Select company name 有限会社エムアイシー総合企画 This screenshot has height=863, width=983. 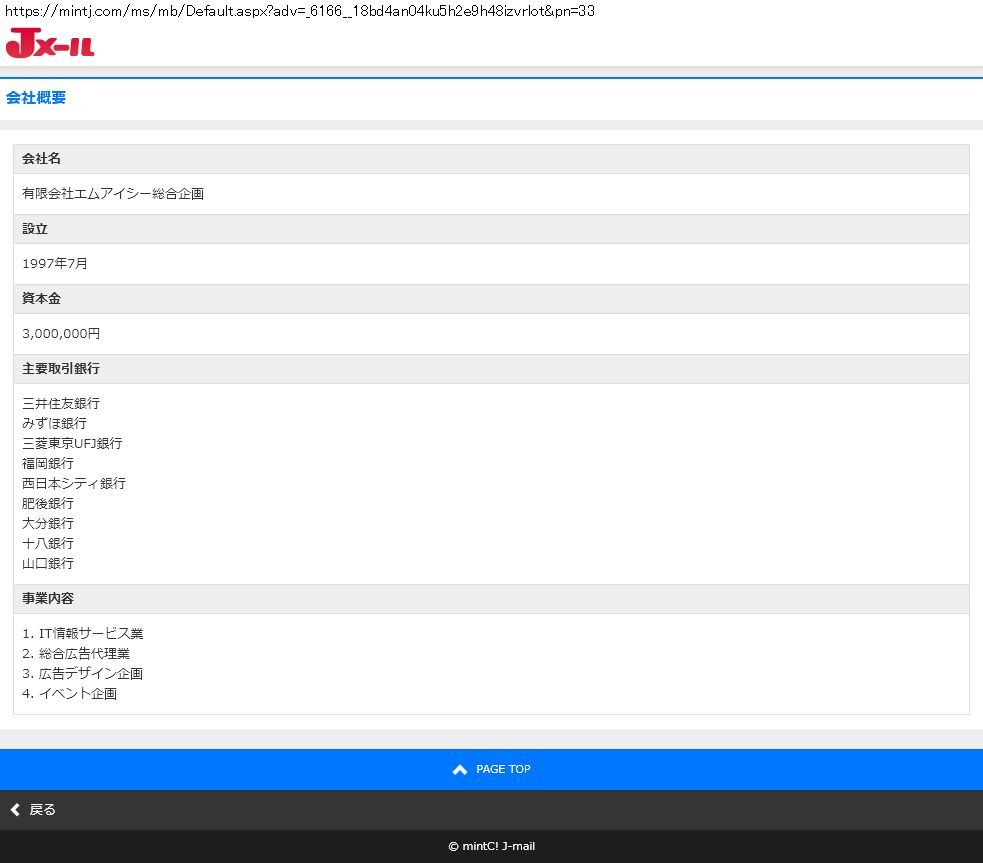point(113,194)
